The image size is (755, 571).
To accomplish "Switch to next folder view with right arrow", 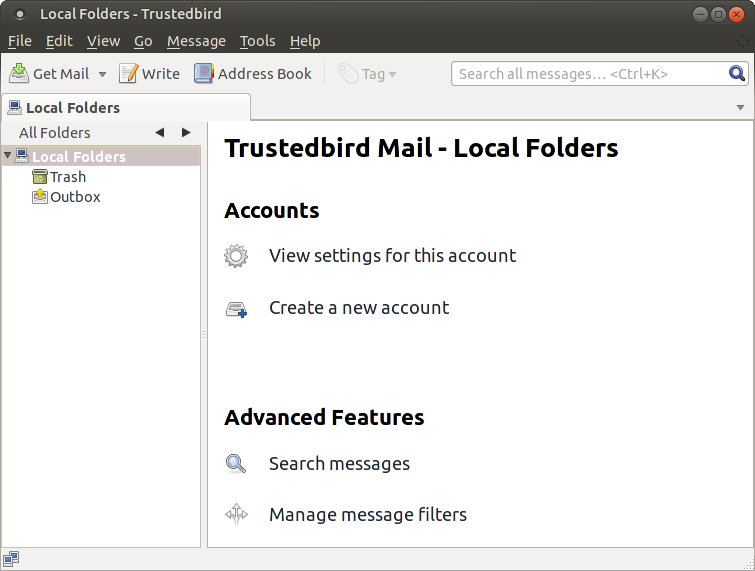I will (x=186, y=133).
